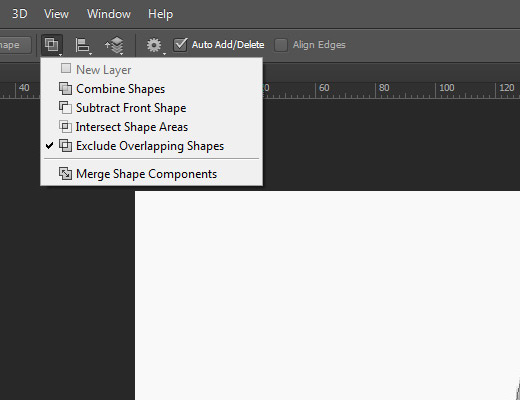Choose Subtract Front Shape option
Viewport: 520px width, 400px height.
point(152,108)
